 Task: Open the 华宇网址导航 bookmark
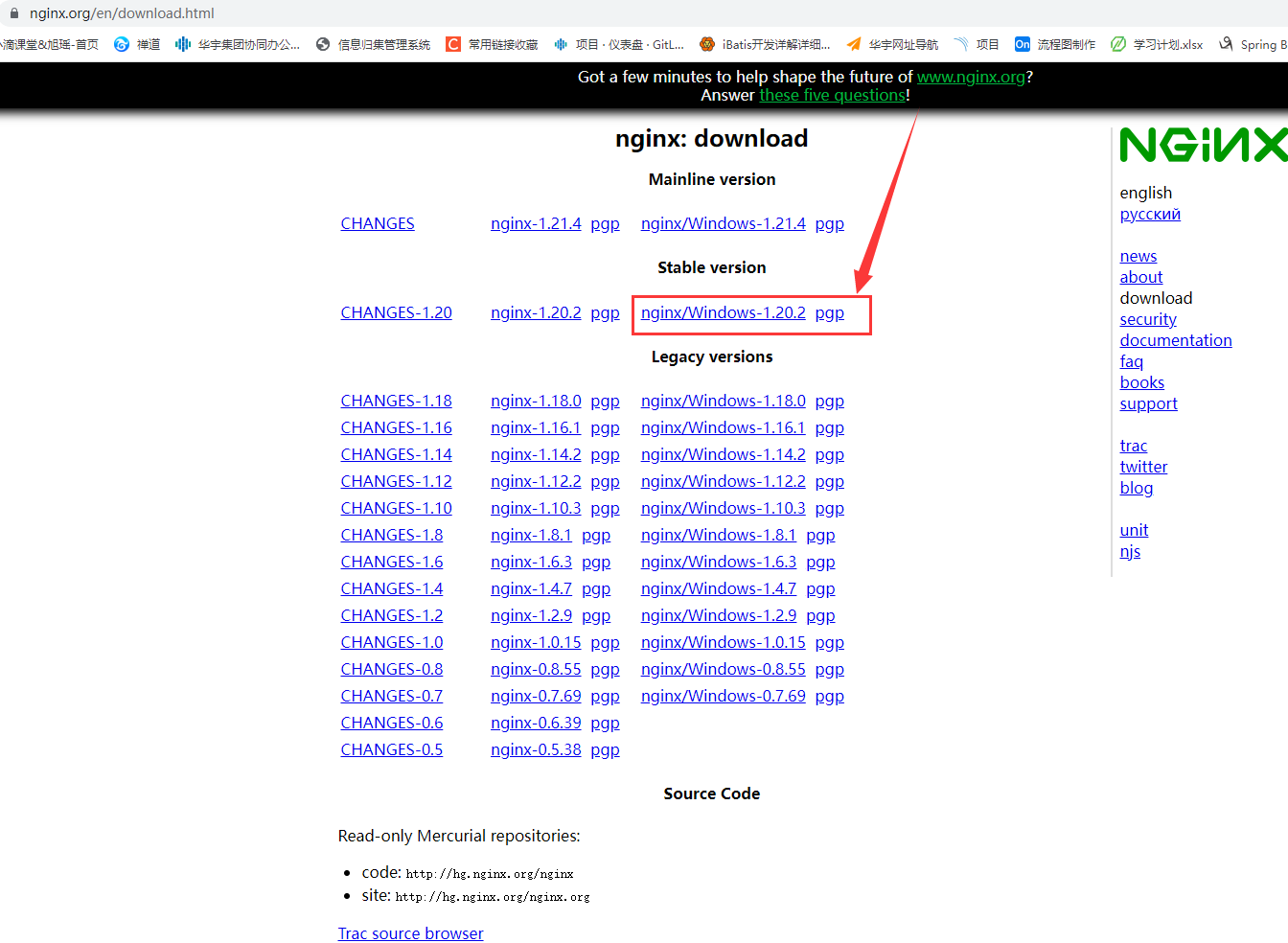point(892,44)
